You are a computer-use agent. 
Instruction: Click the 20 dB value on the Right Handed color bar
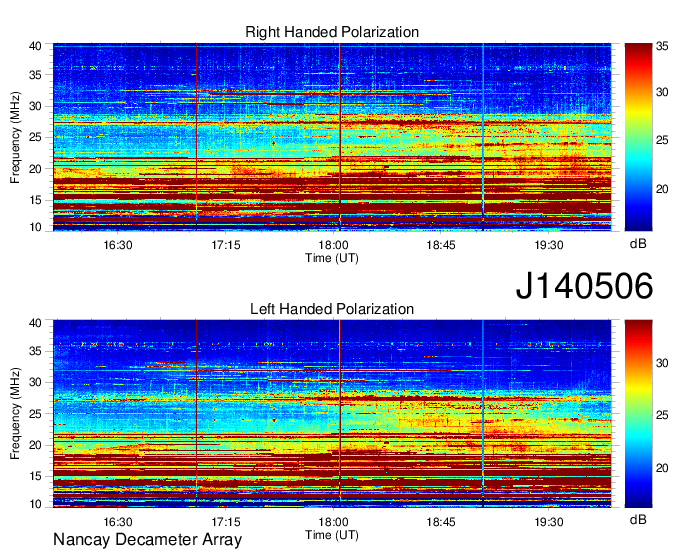[x=662, y=189]
